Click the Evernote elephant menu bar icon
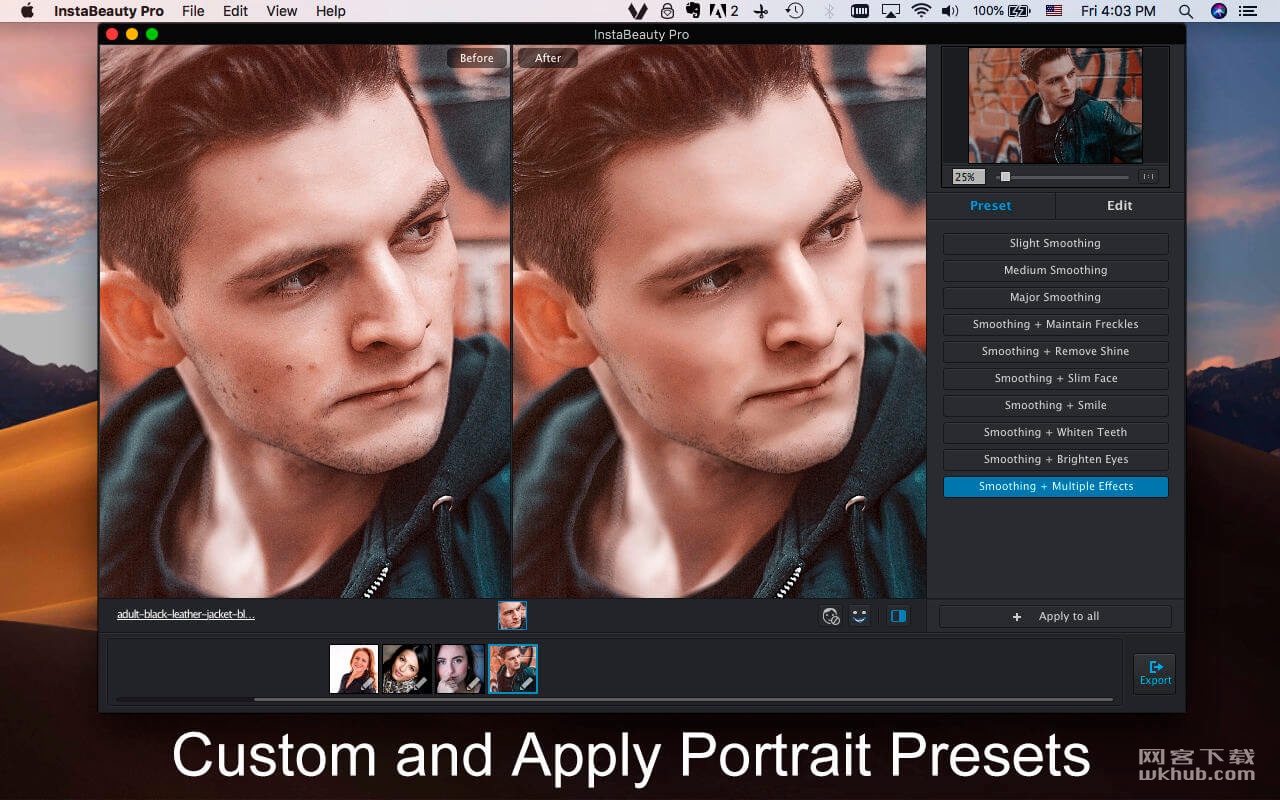Image resolution: width=1280 pixels, height=800 pixels. point(694,11)
